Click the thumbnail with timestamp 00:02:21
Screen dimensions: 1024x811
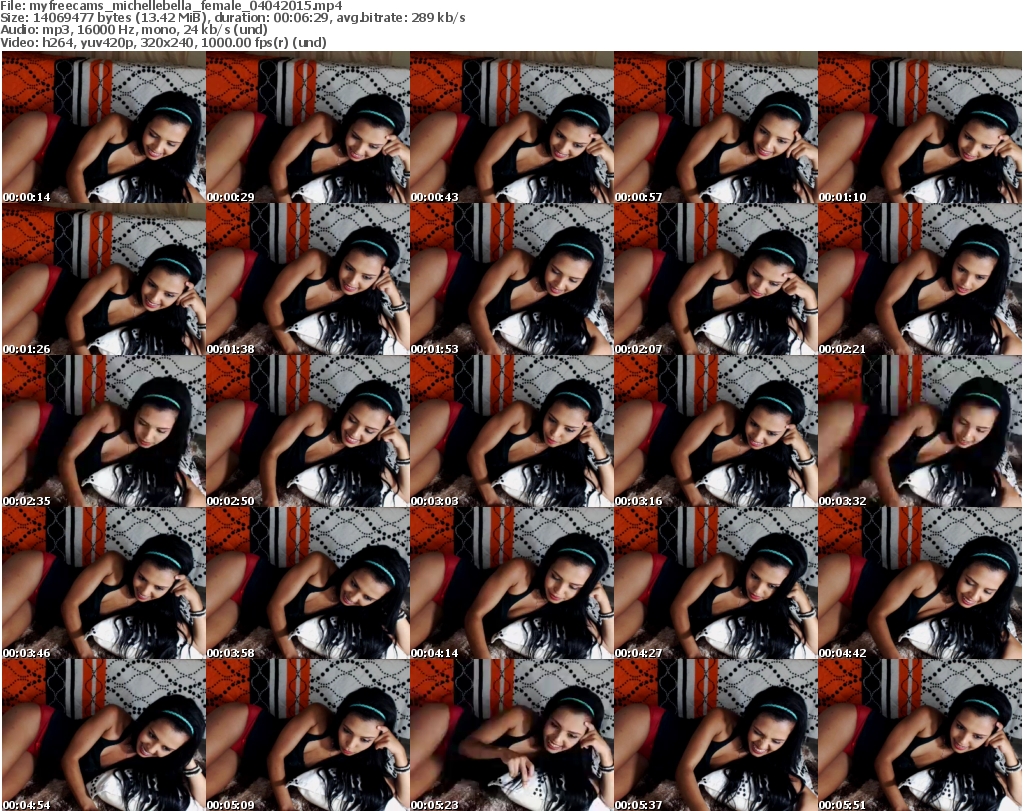[x=919, y=279]
